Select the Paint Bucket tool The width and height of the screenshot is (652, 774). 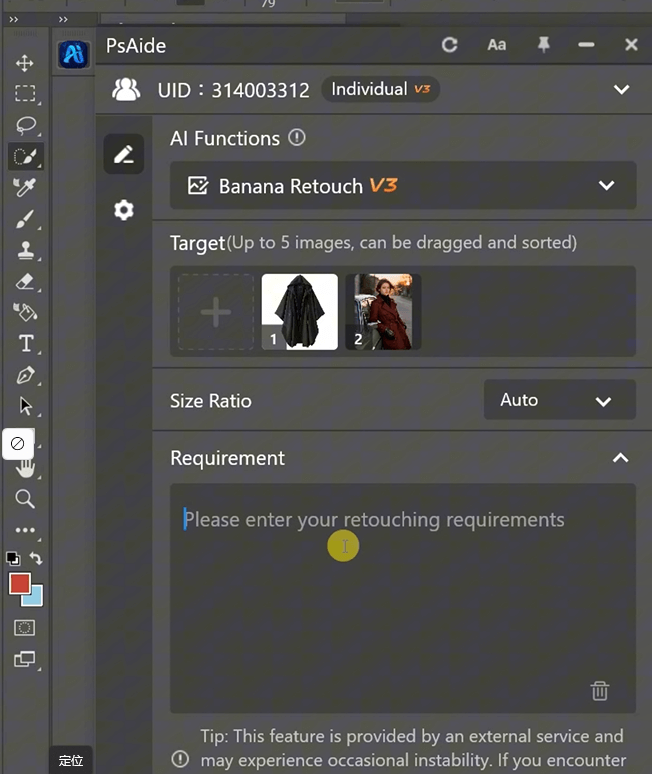click(25, 312)
